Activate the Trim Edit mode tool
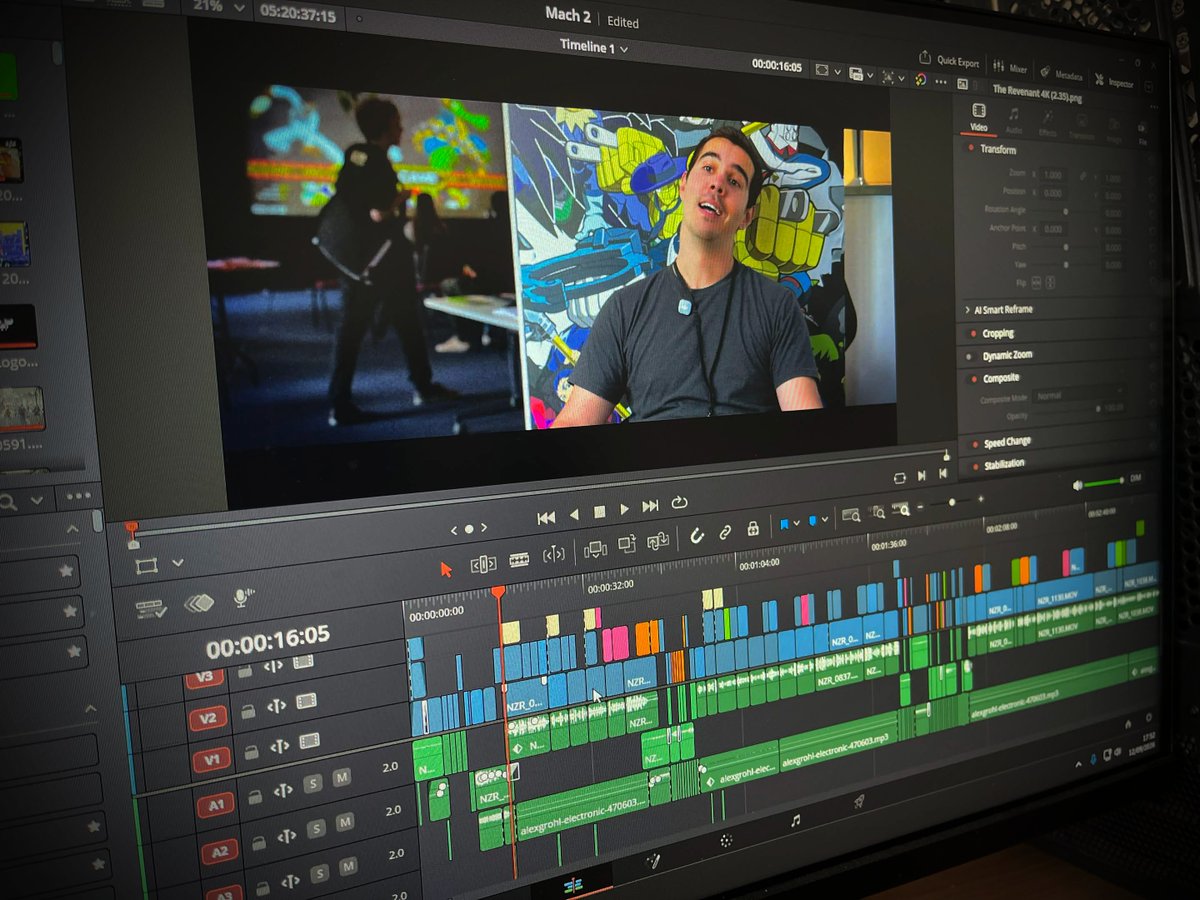 click(483, 564)
